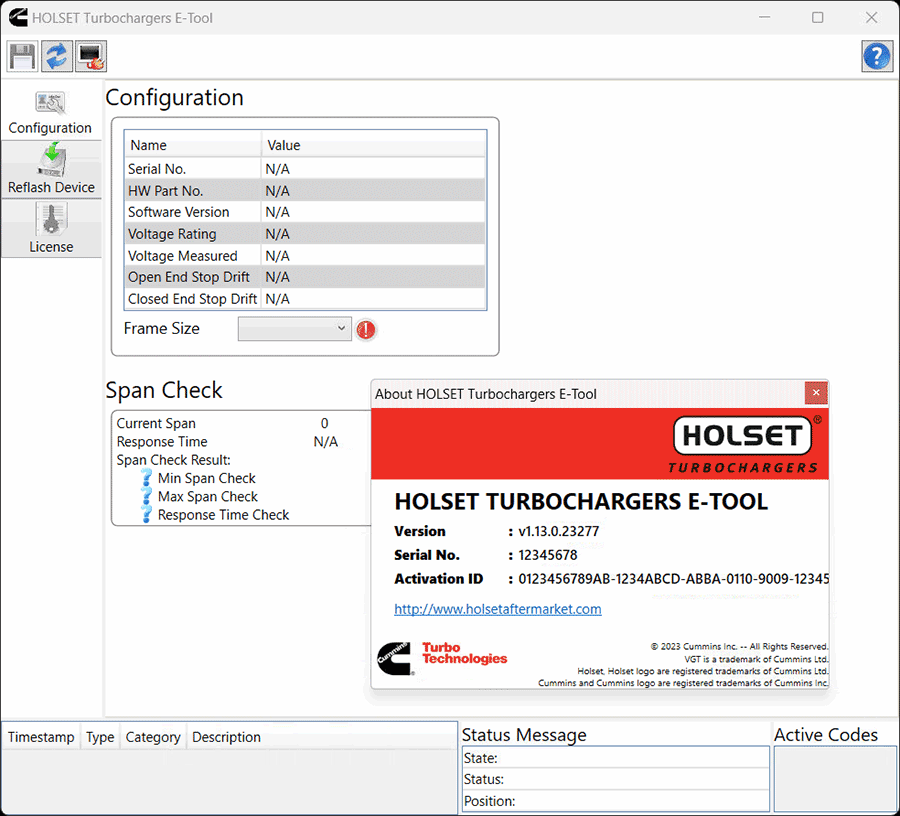900x816 pixels.
Task: Click the Cummins logo in About dialog
Action: point(394,658)
